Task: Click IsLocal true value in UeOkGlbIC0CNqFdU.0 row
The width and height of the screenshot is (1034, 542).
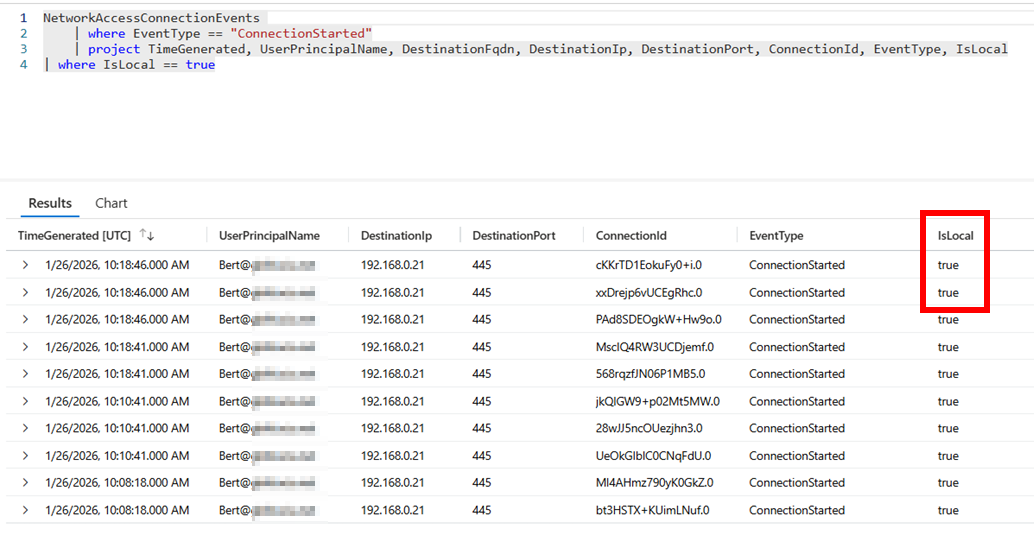Action: coord(948,456)
